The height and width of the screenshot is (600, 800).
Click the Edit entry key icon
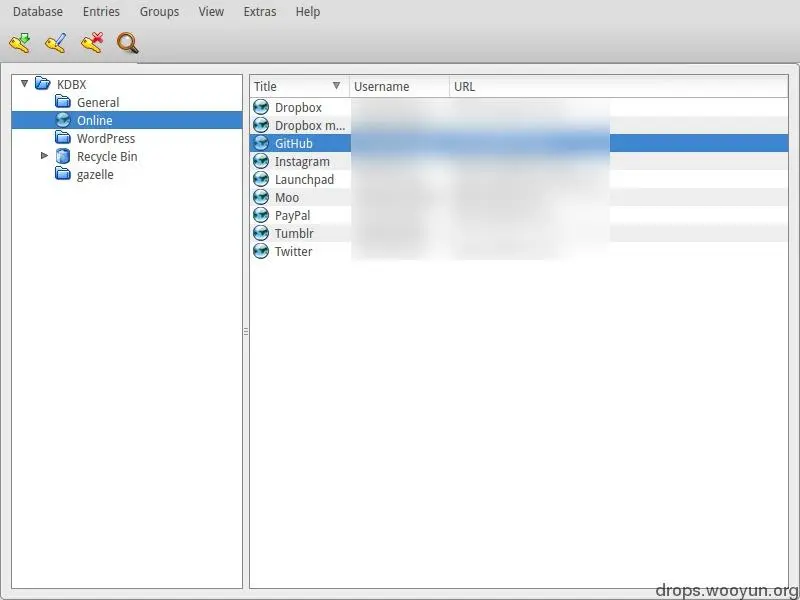pyautogui.click(x=56, y=43)
